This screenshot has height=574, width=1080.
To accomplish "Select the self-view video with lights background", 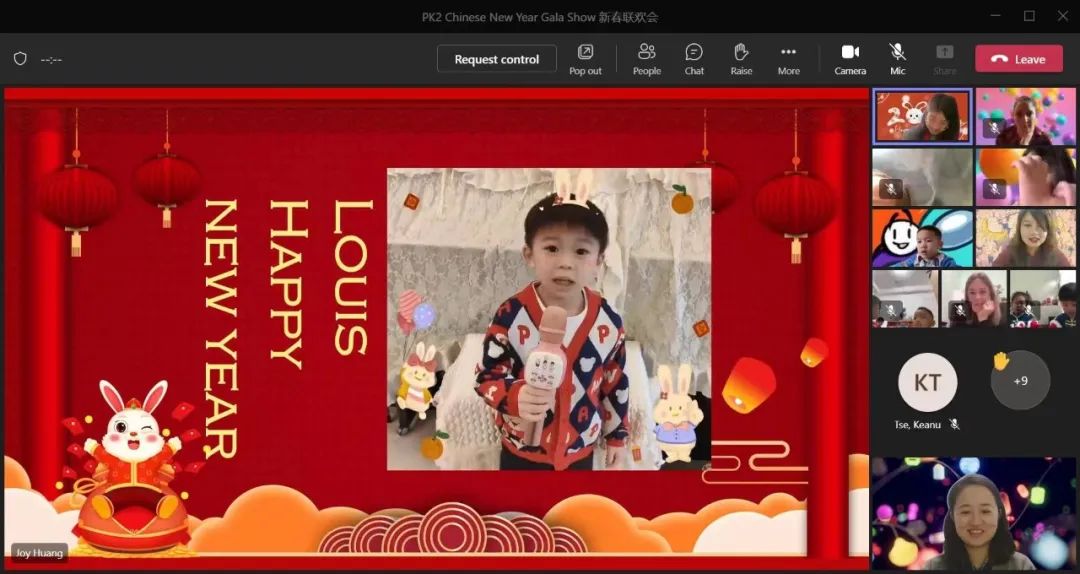I will (x=973, y=513).
